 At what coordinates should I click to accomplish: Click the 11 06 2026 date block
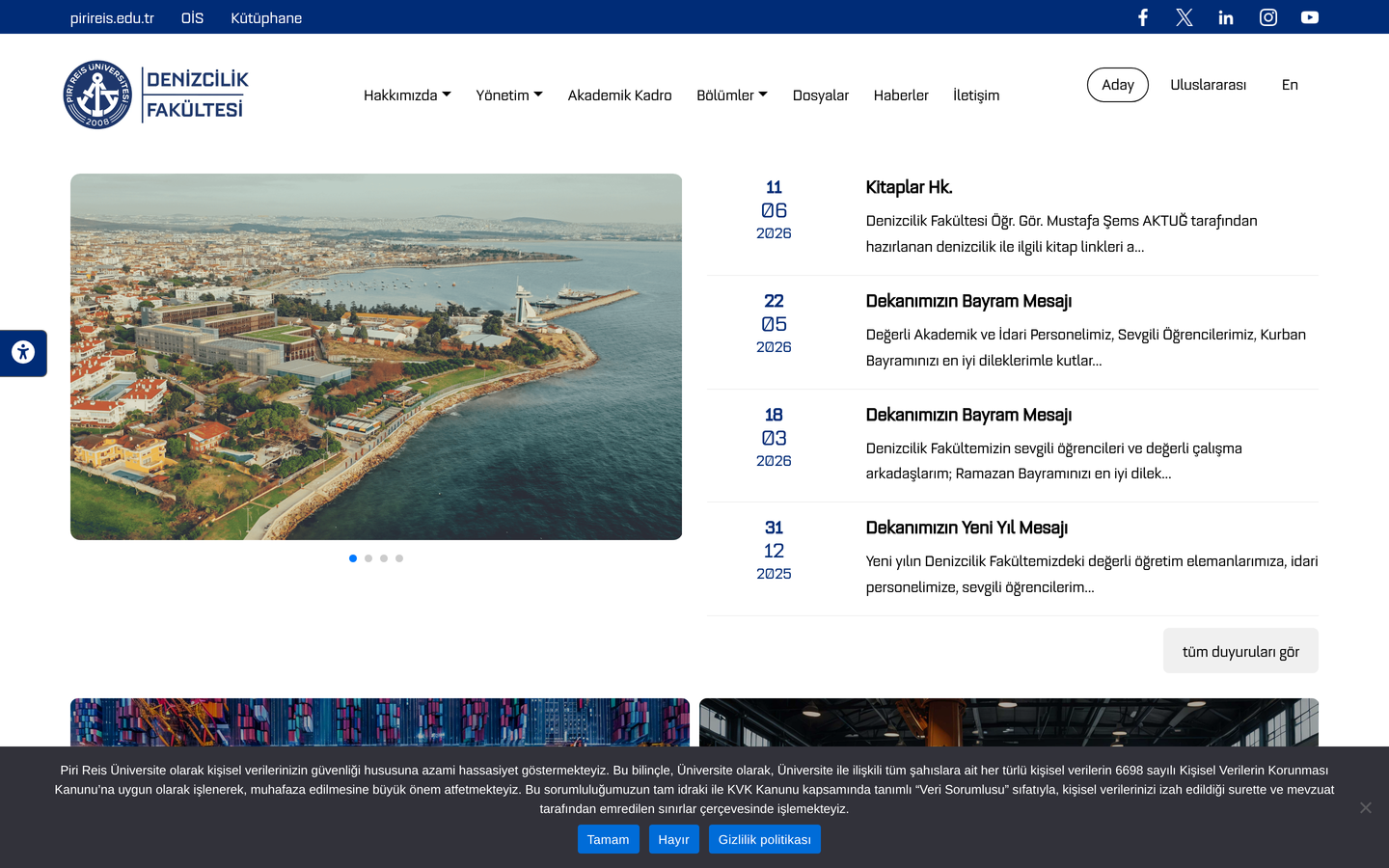(774, 209)
